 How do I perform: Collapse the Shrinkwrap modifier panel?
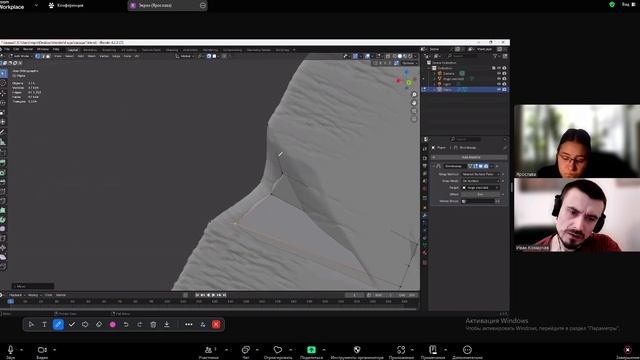point(433,166)
